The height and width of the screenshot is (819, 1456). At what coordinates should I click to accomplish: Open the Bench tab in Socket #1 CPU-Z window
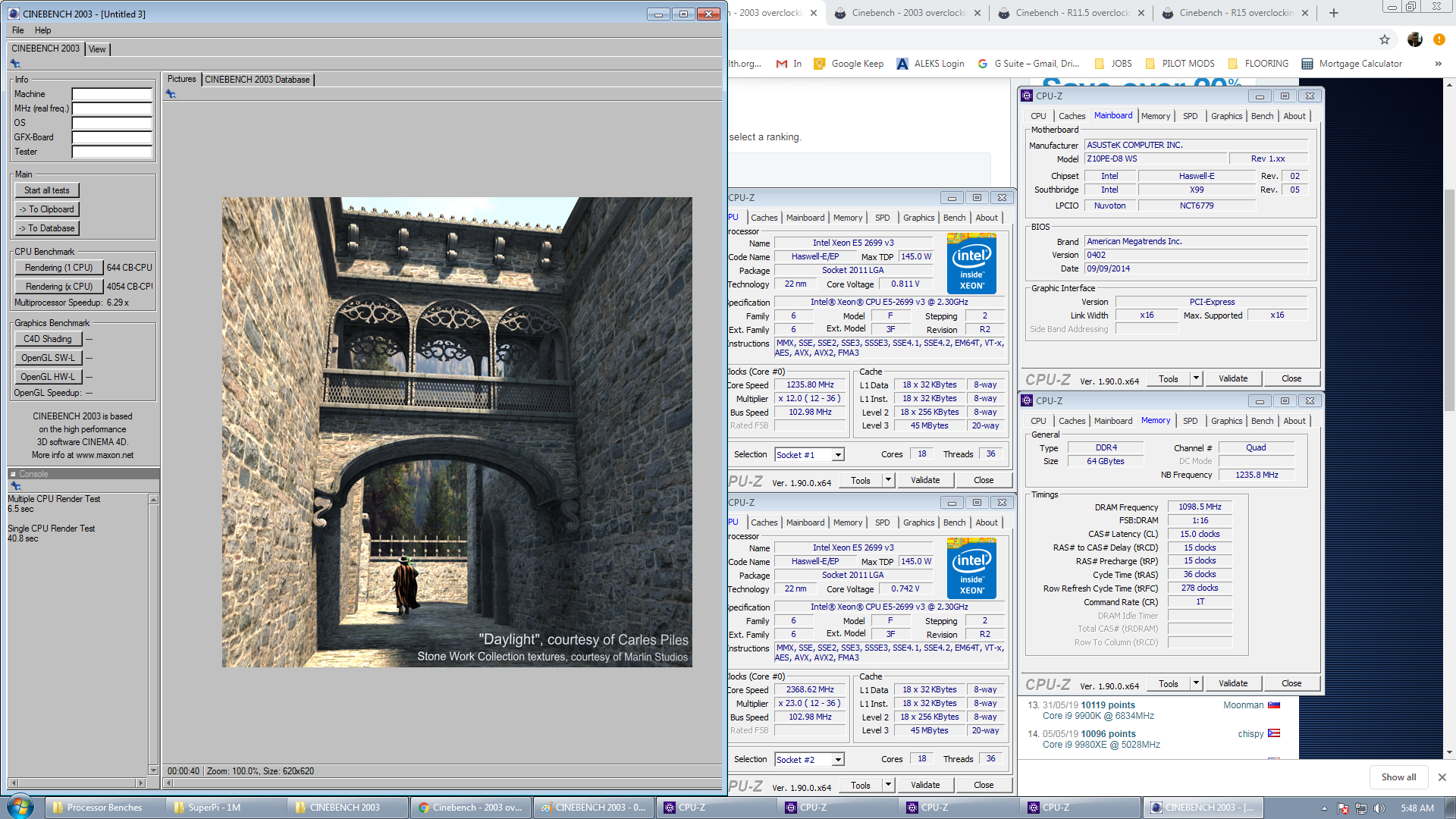954,218
